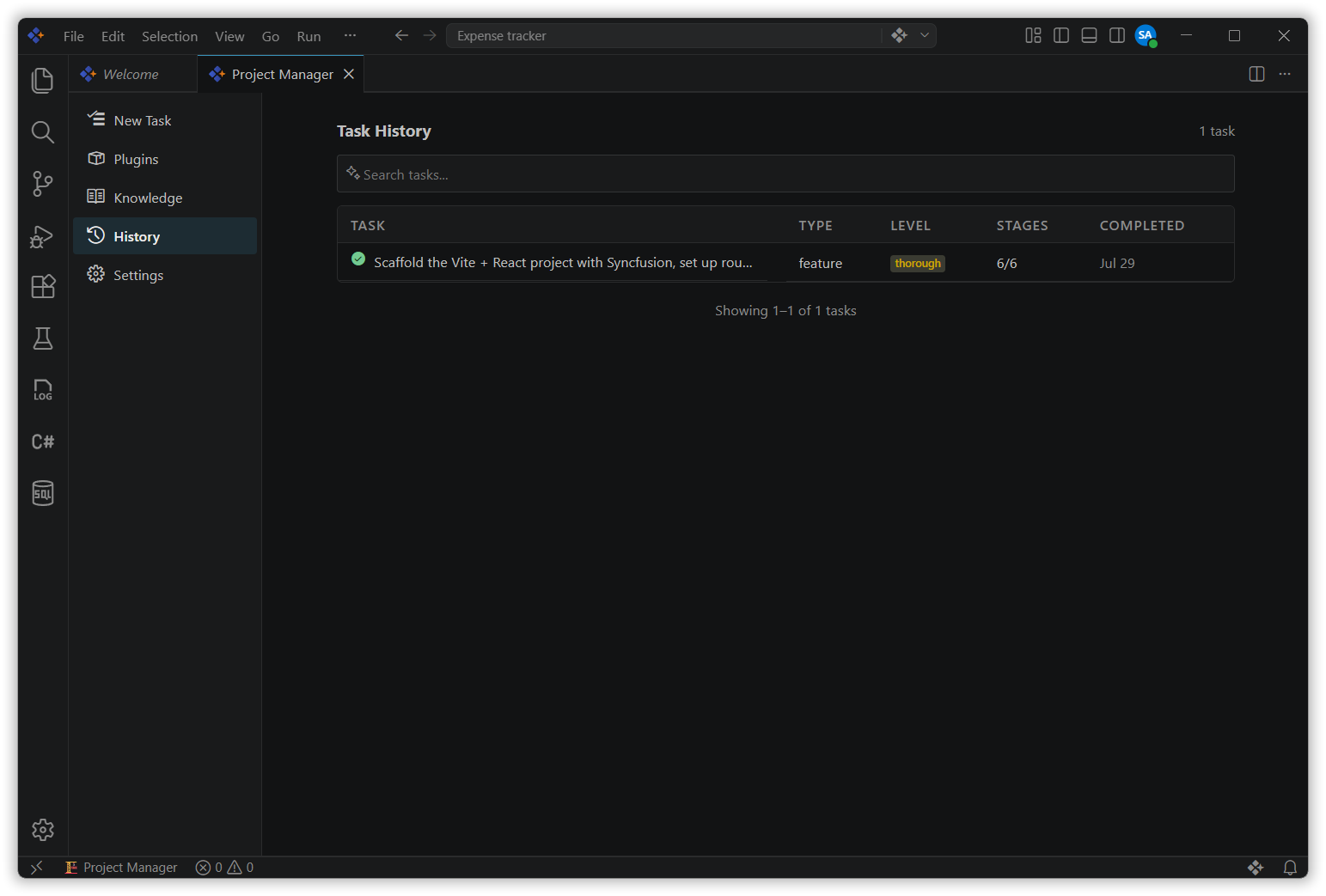Click the account avatar SA
This screenshot has height=896, width=1326.
pos(1146,35)
